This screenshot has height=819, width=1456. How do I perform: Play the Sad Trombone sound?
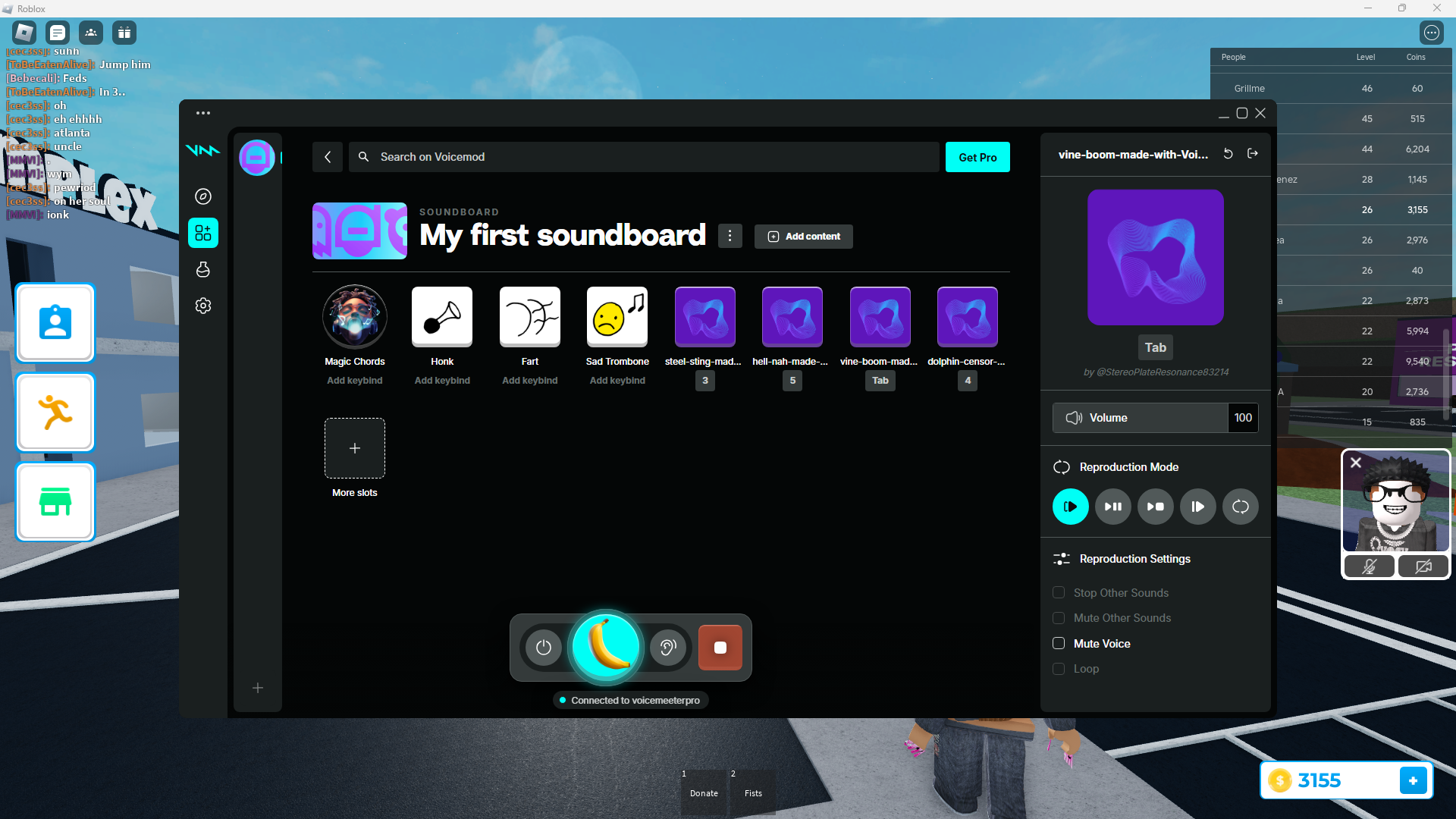pos(617,317)
